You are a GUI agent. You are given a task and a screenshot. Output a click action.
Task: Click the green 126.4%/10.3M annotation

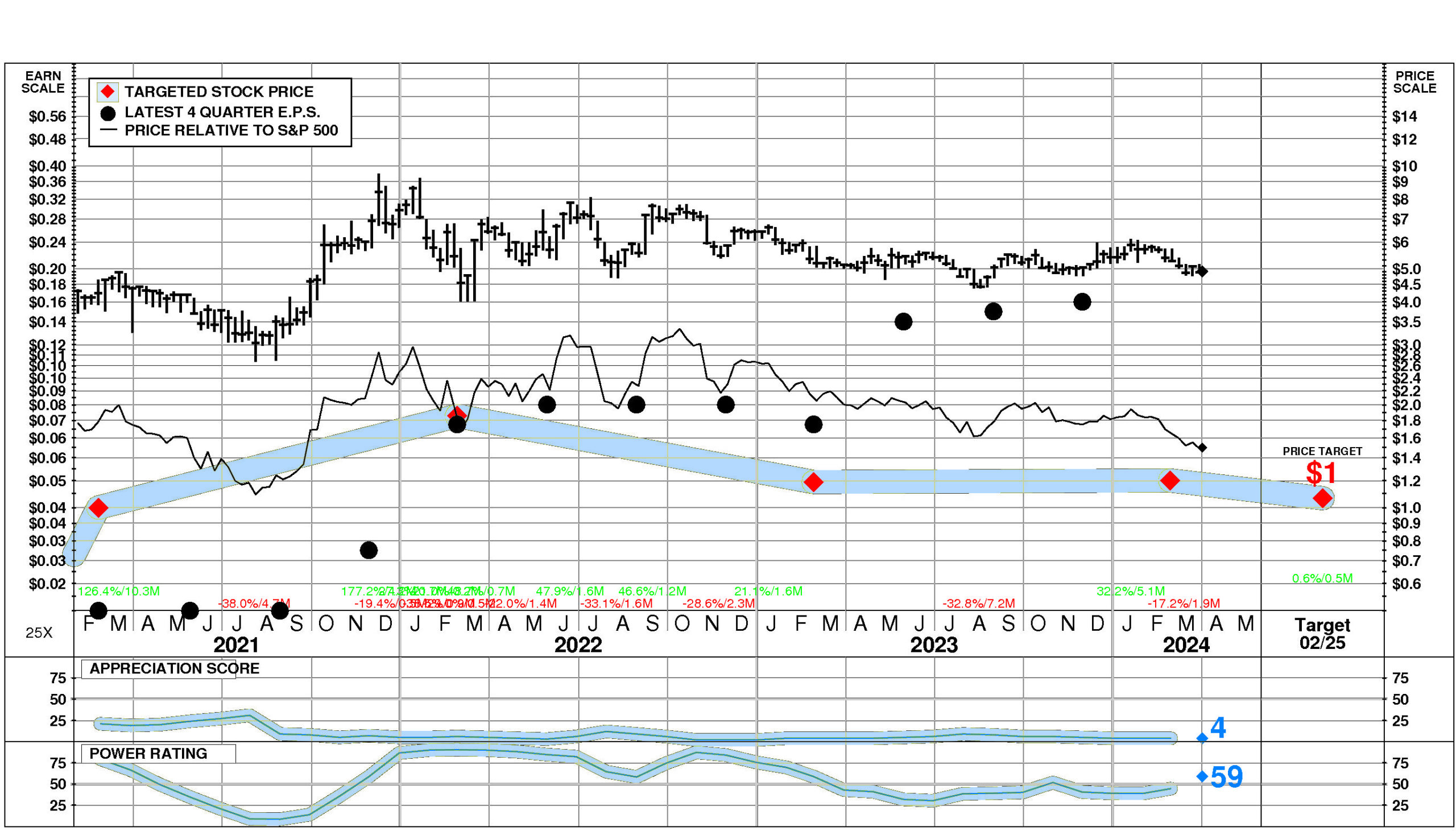pyautogui.click(x=118, y=592)
